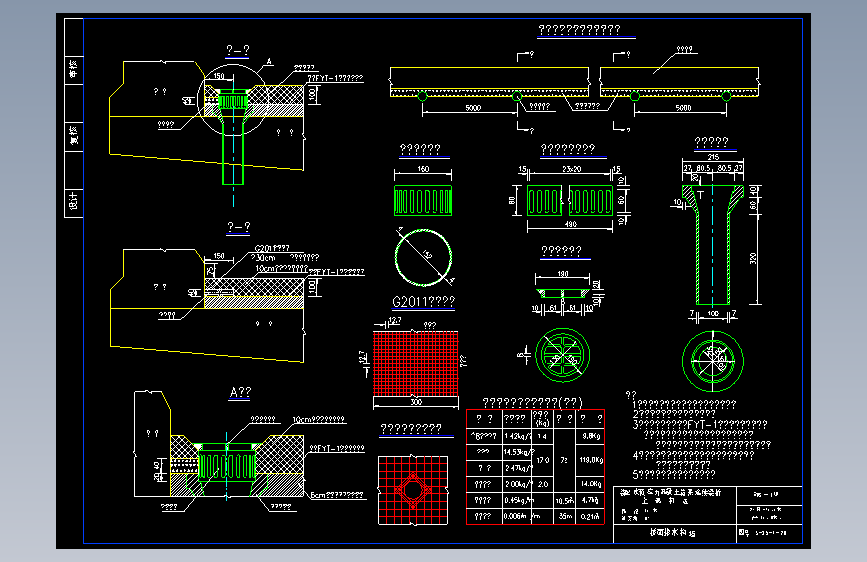Select the "10.5m" quantity cell
This screenshot has width=867, height=562.
pos(564,501)
